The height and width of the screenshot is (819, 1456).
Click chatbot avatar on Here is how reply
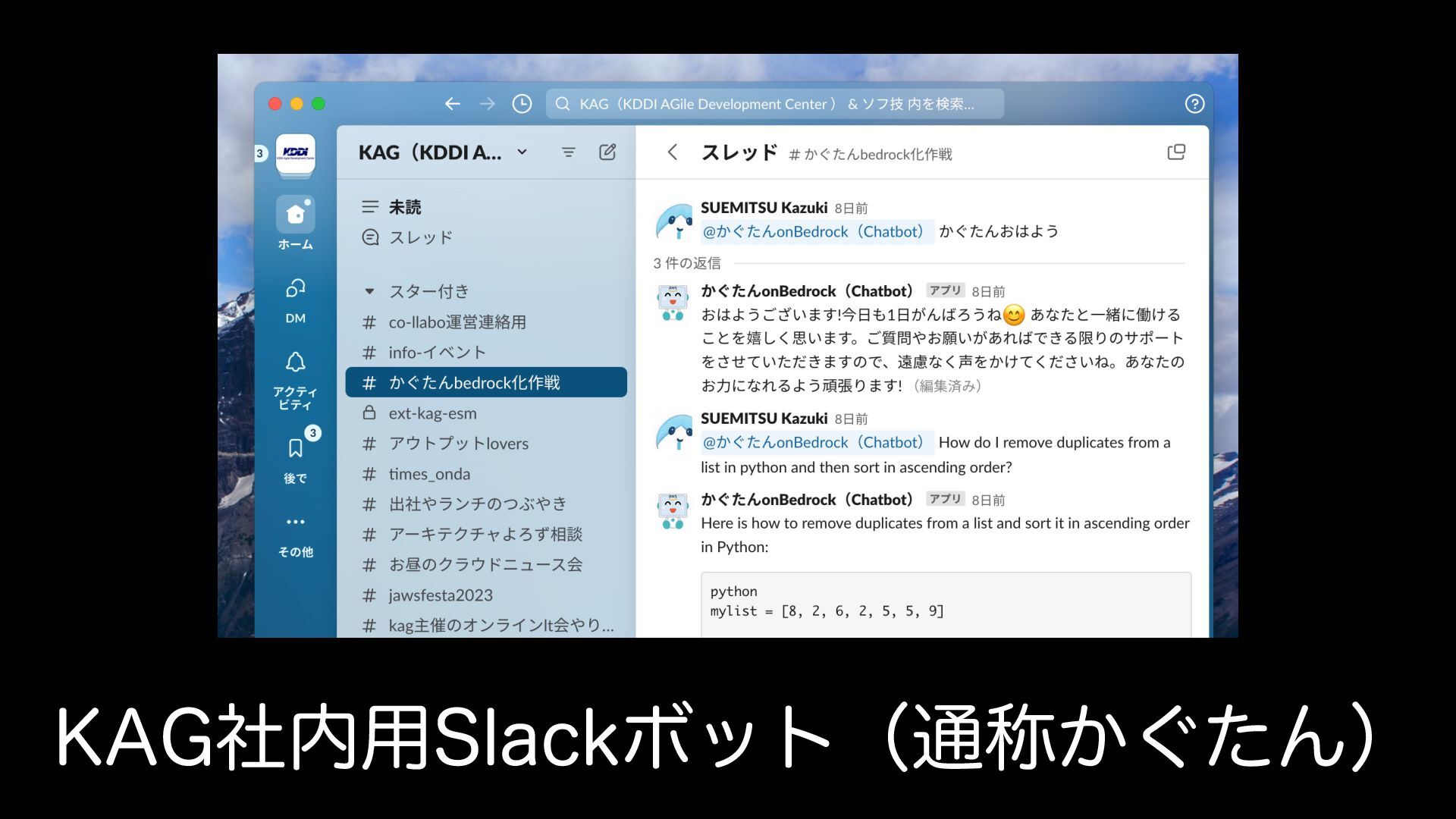(673, 511)
